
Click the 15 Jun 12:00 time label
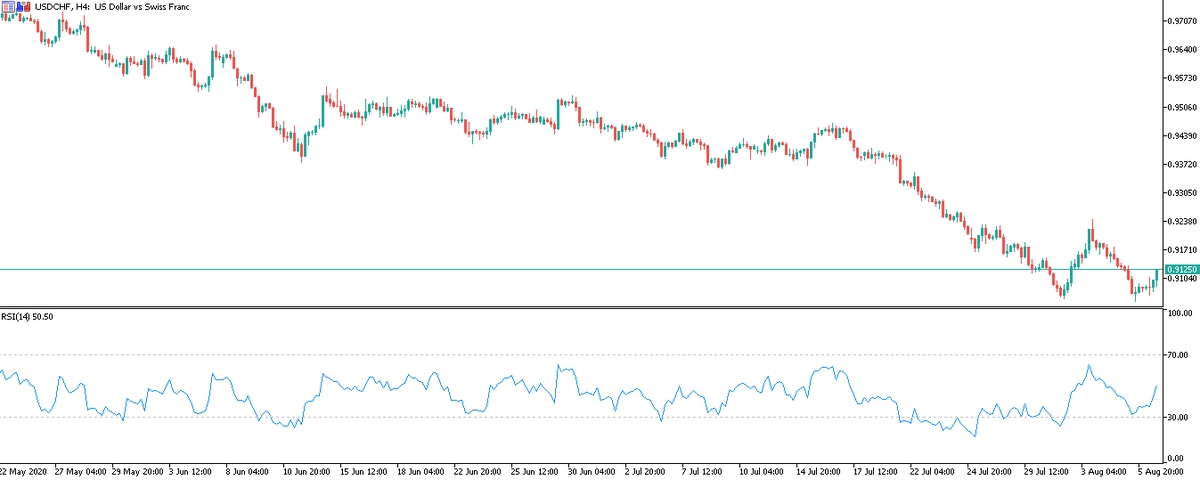tap(364, 469)
